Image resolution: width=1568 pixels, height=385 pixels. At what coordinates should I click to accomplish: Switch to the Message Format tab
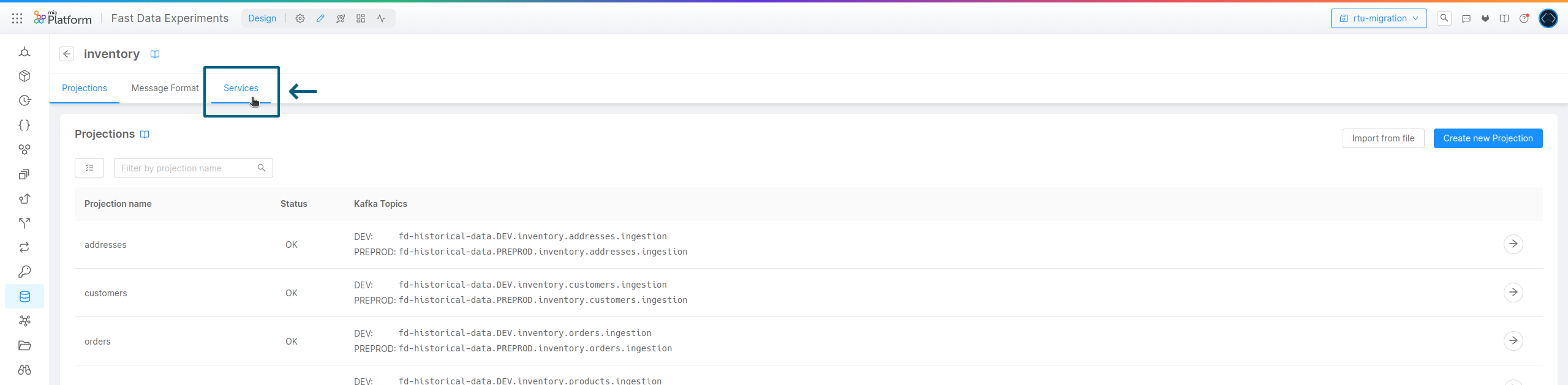coord(165,88)
